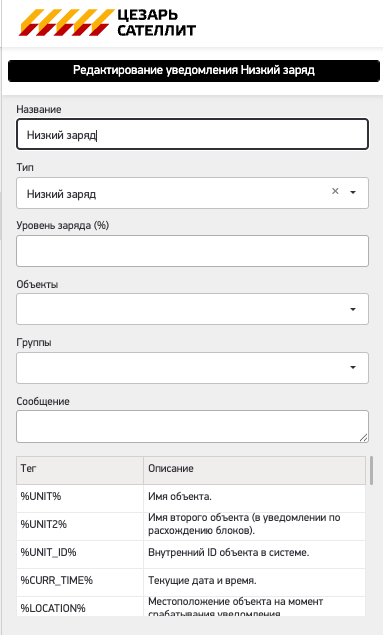Viewport: 383px width, 635px height.
Task: Click the Редактирование уведомления title bar
Action: [194, 71]
